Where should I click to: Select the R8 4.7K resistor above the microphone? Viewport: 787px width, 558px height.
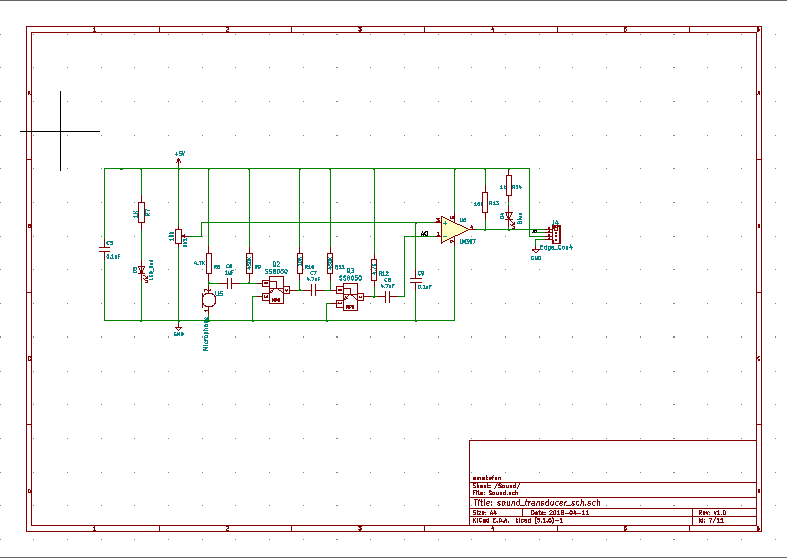click(209, 263)
